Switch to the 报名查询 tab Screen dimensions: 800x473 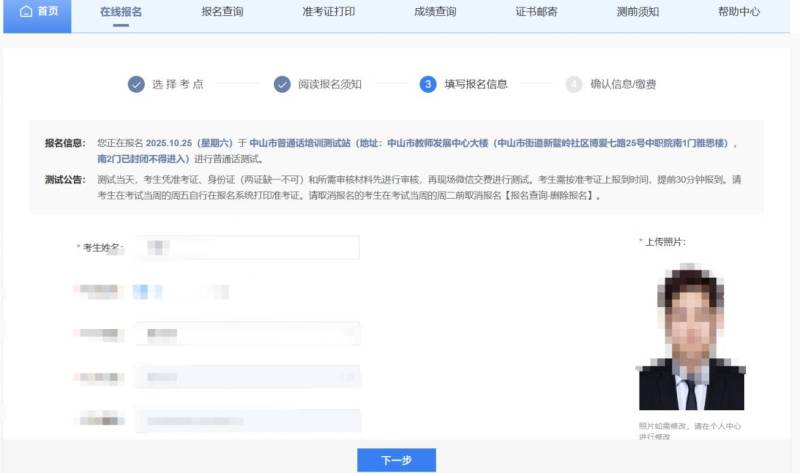[222, 13]
